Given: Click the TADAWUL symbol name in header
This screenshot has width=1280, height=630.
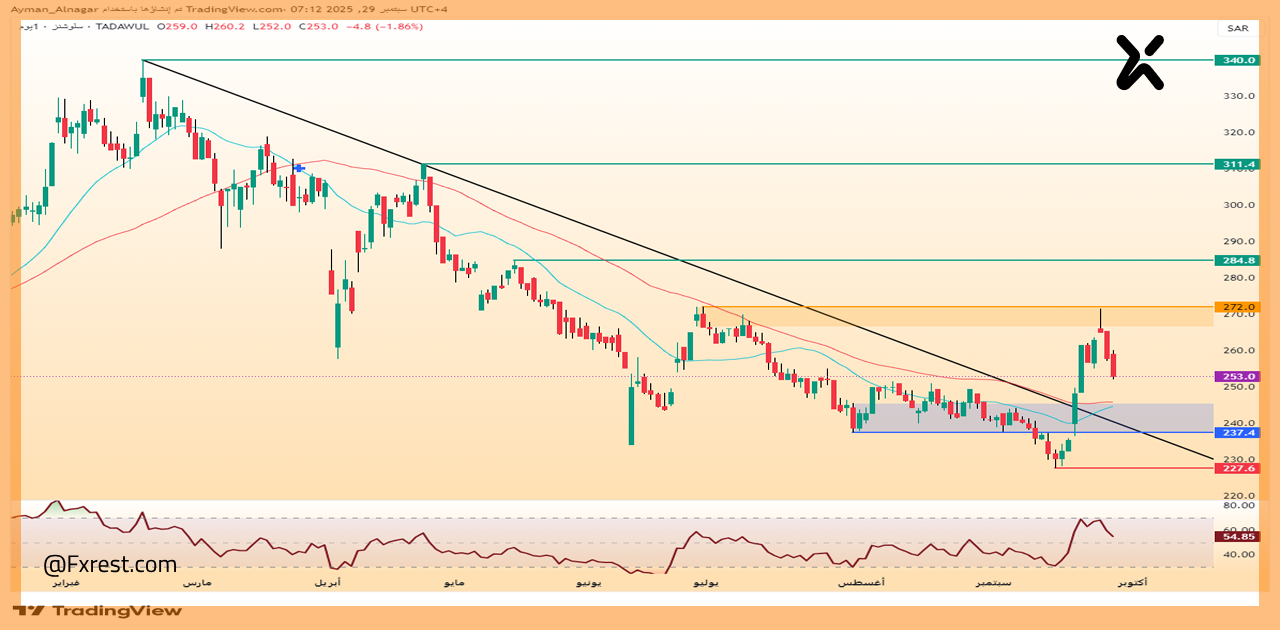Looking at the screenshot, I should (121, 26).
